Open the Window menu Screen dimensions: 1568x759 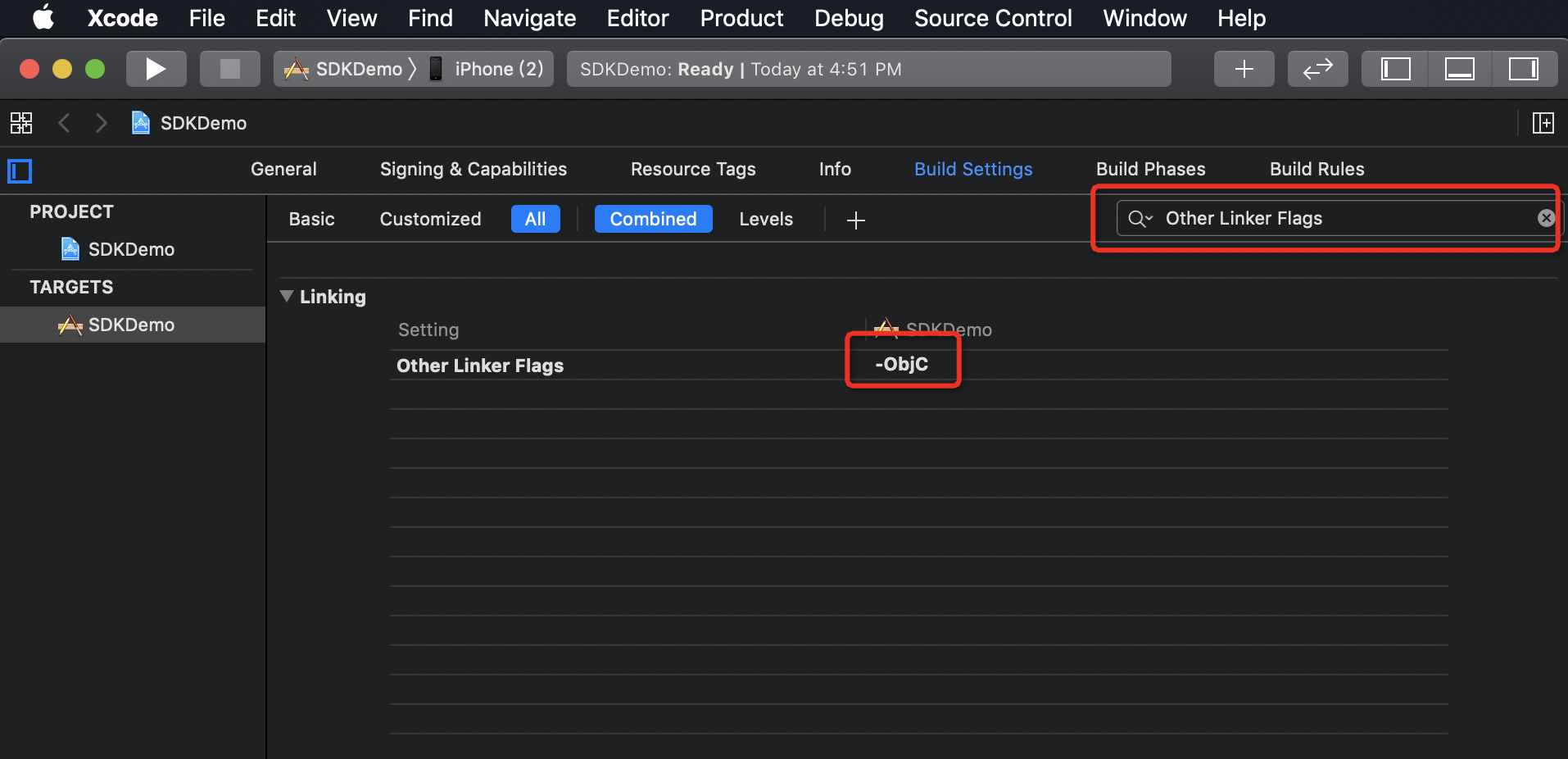click(1144, 18)
